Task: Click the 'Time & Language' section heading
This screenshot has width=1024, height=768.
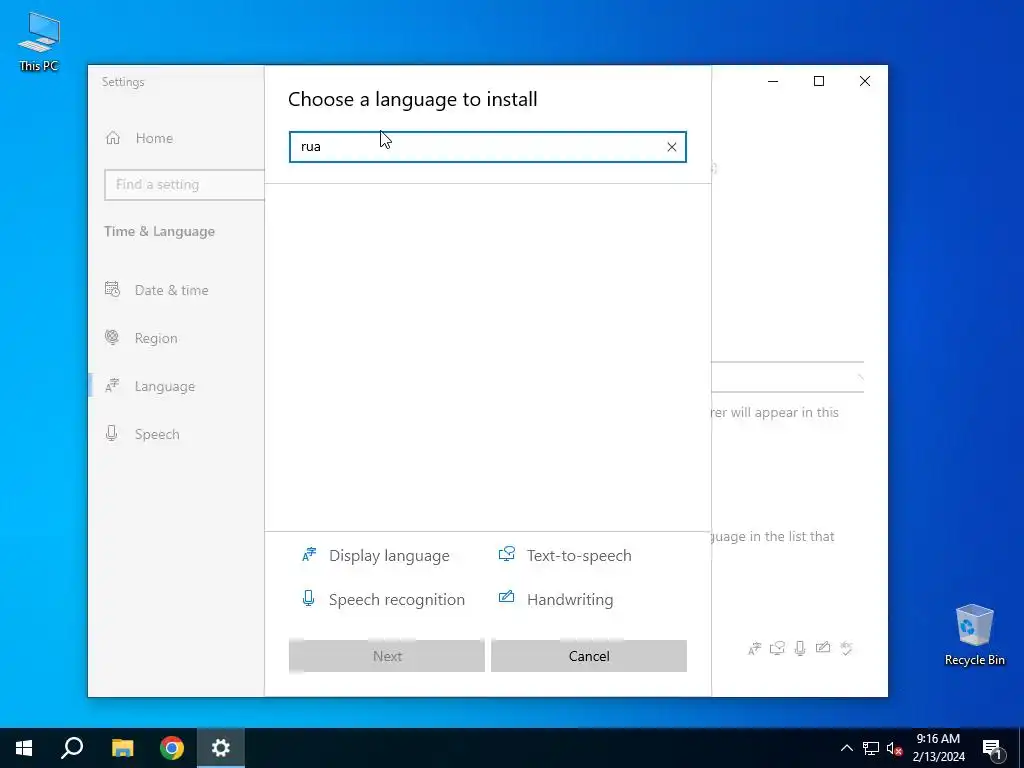Action: [159, 231]
